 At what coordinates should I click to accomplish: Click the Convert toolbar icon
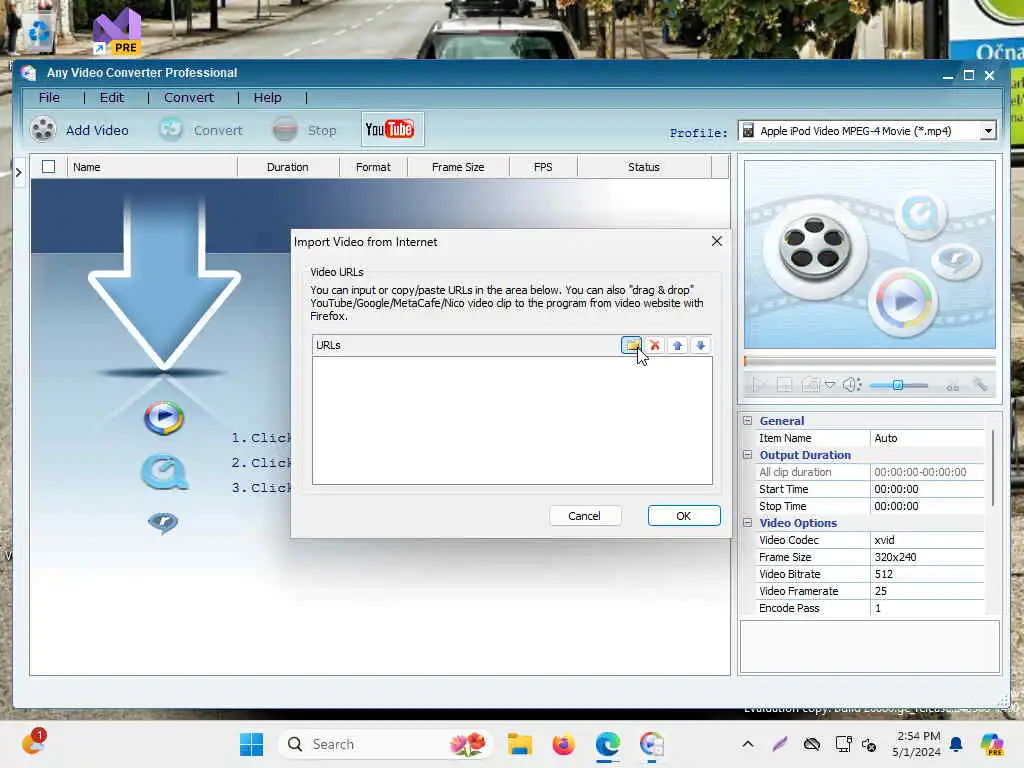pyautogui.click(x=171, y=129)
